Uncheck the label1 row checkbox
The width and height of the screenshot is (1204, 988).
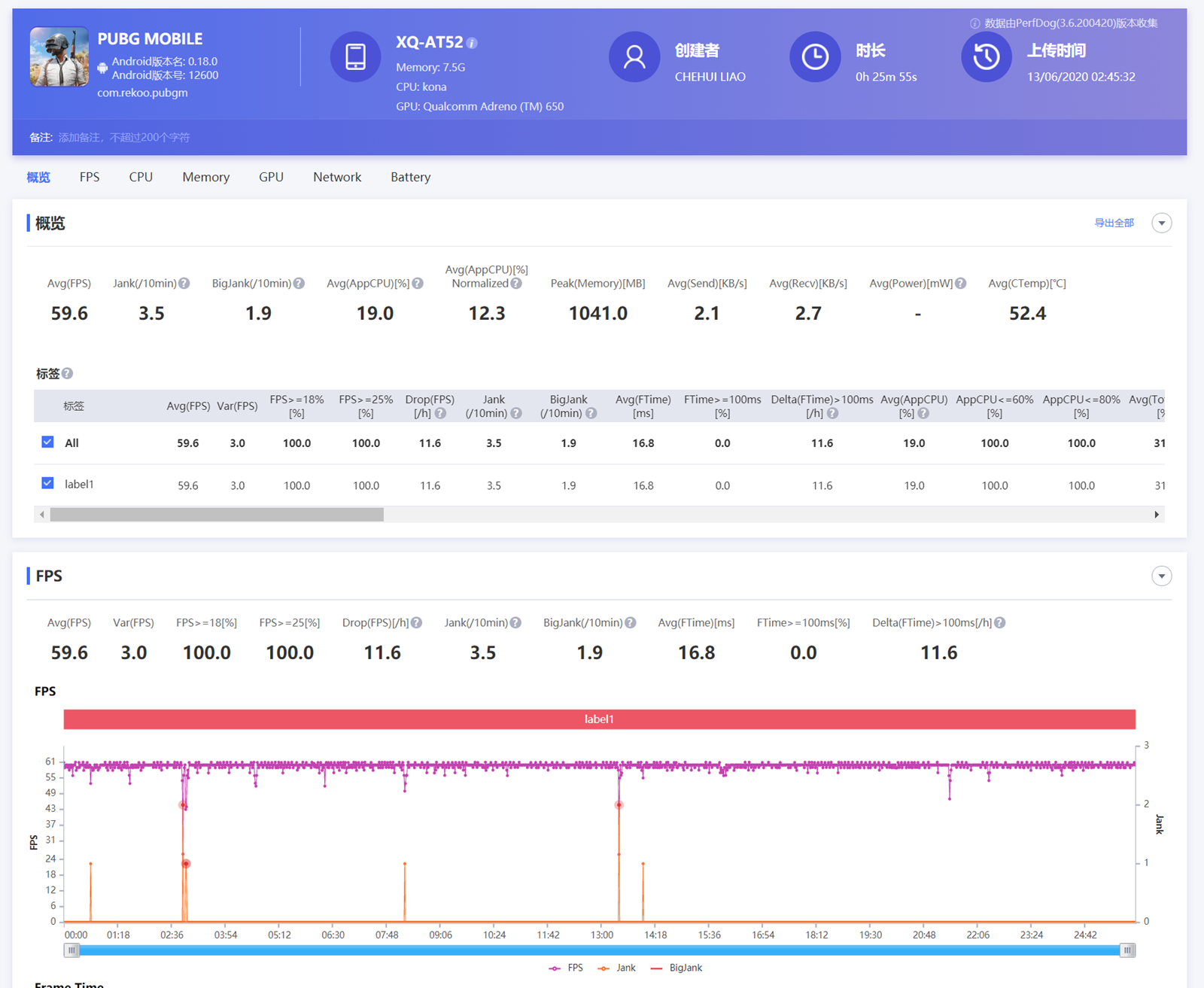click(x=47, y=483)
